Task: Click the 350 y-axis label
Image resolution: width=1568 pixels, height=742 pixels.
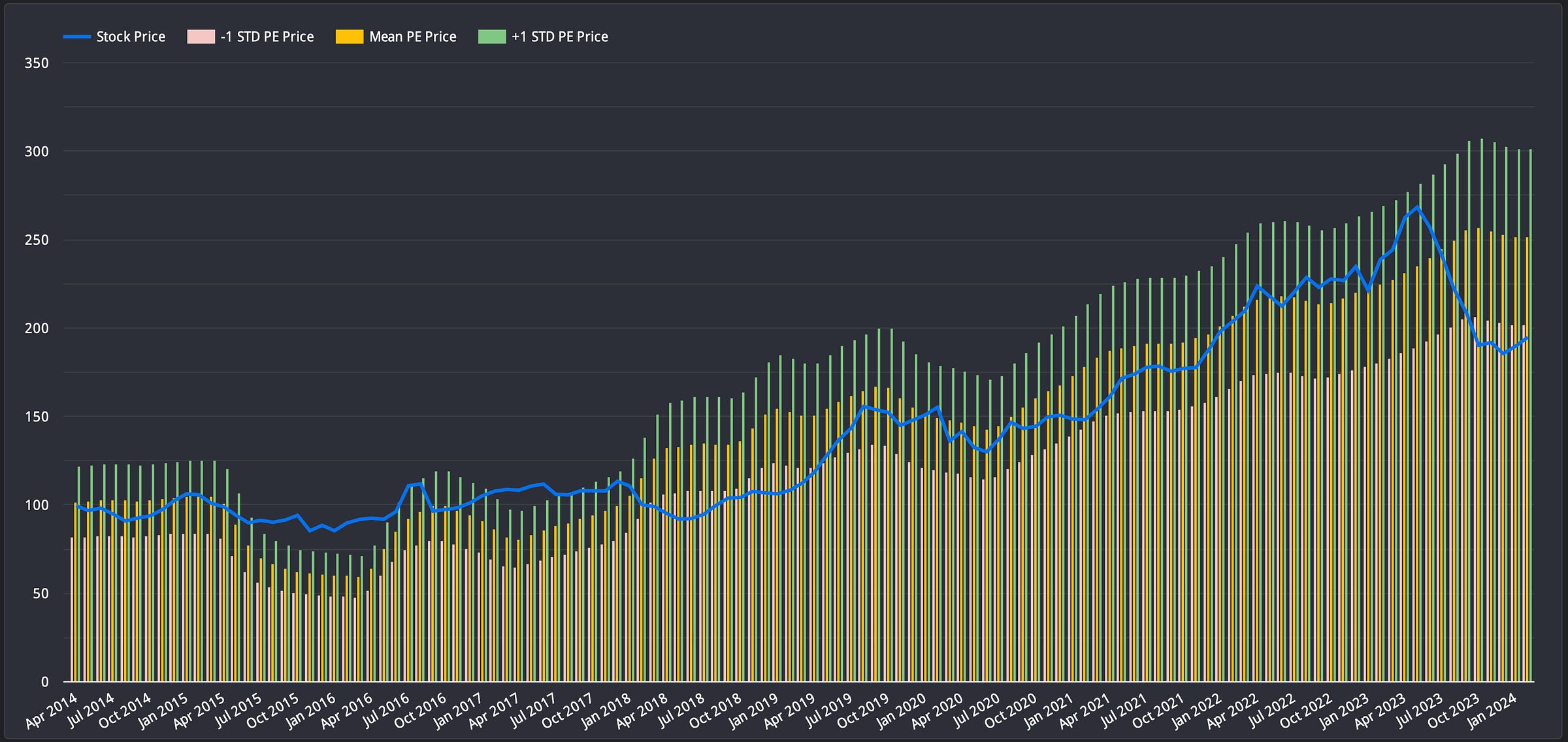Action: click(37, 63)
